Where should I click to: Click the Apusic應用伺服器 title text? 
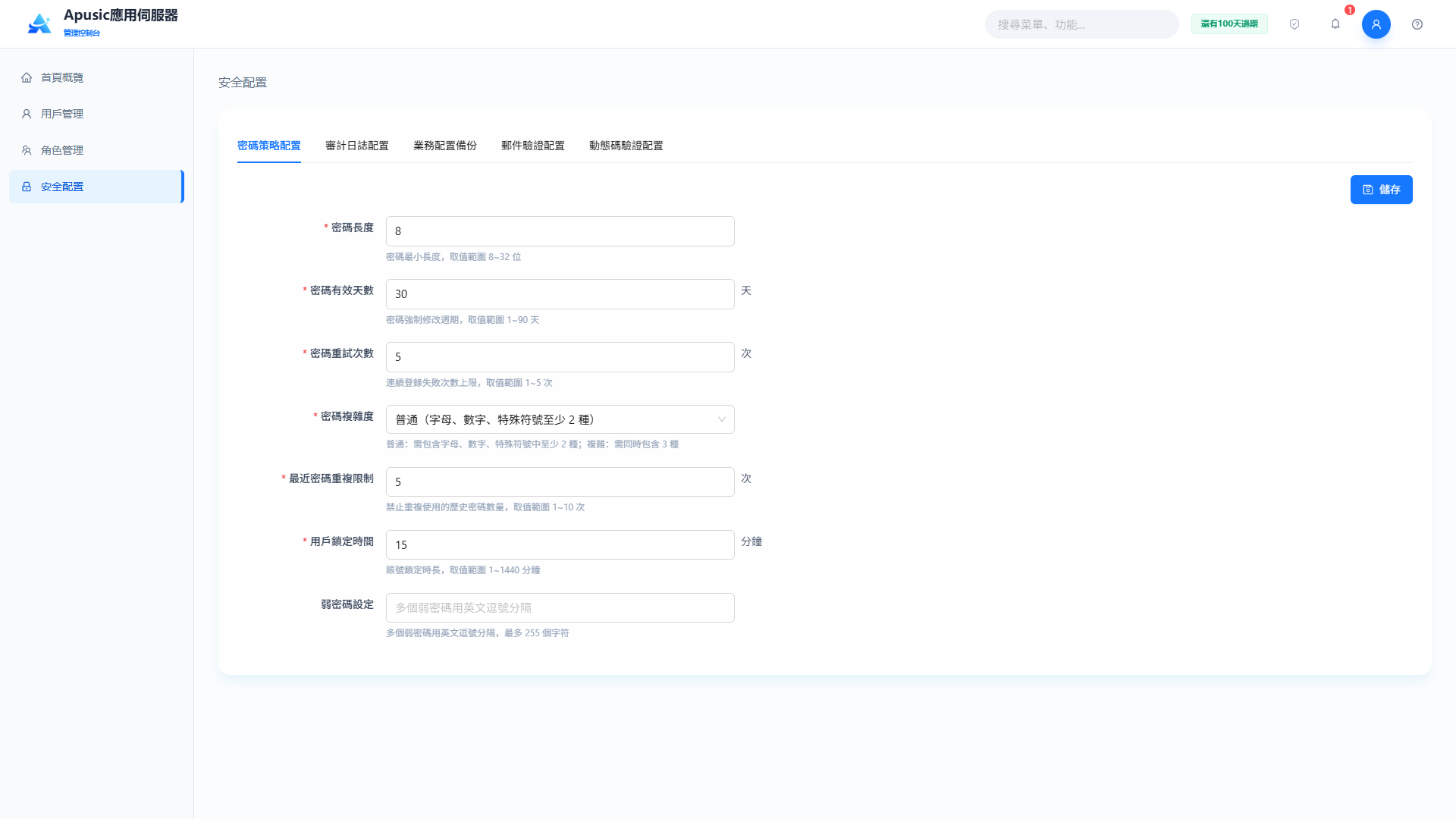(121, 15)
